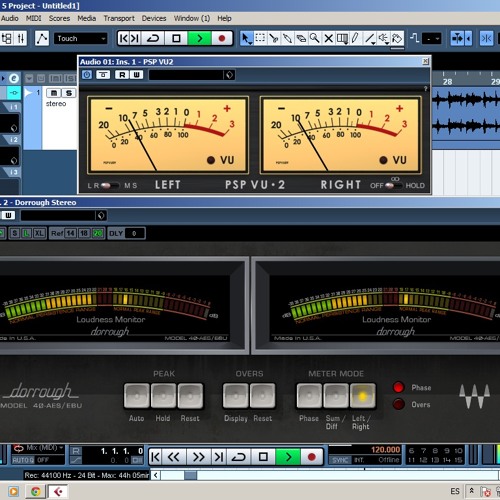Toggle Autoscroll in the toolbar

[457, 39]
